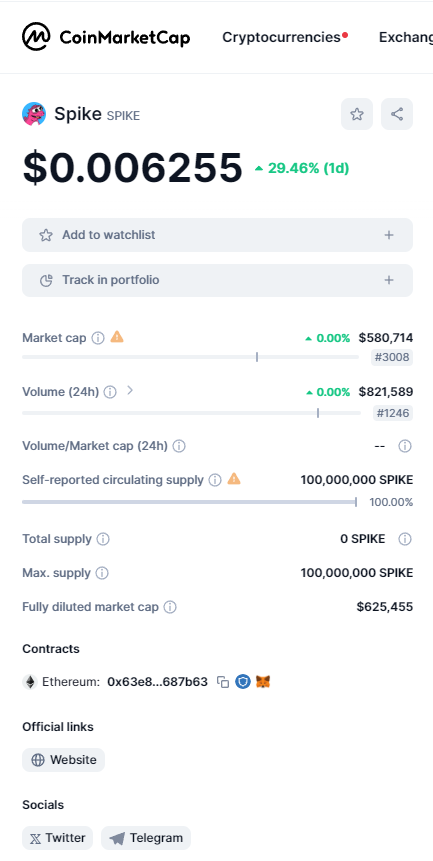The width and height of the screenshot is (433, 861).
Task: Click the Market cap warning triangle icon
Action: (x=117, y=337)
